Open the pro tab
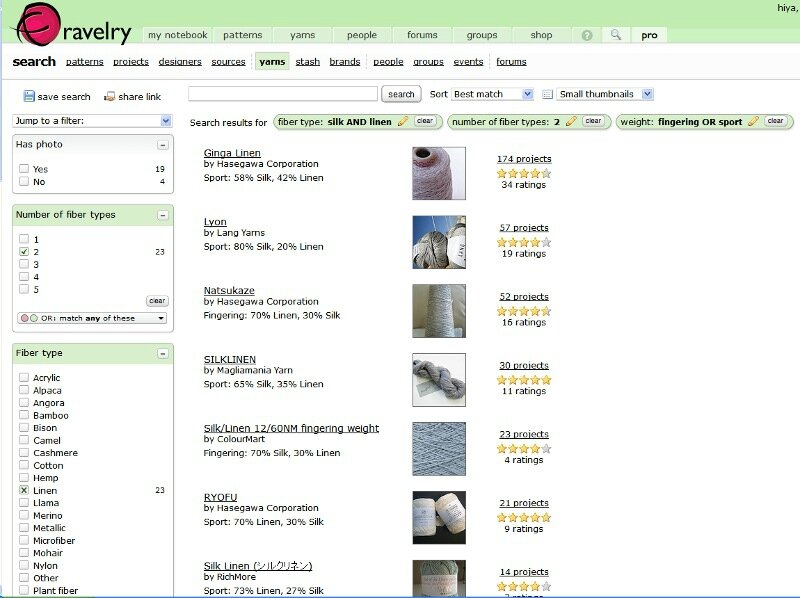800x598 pixels. [x=649, y=35]
